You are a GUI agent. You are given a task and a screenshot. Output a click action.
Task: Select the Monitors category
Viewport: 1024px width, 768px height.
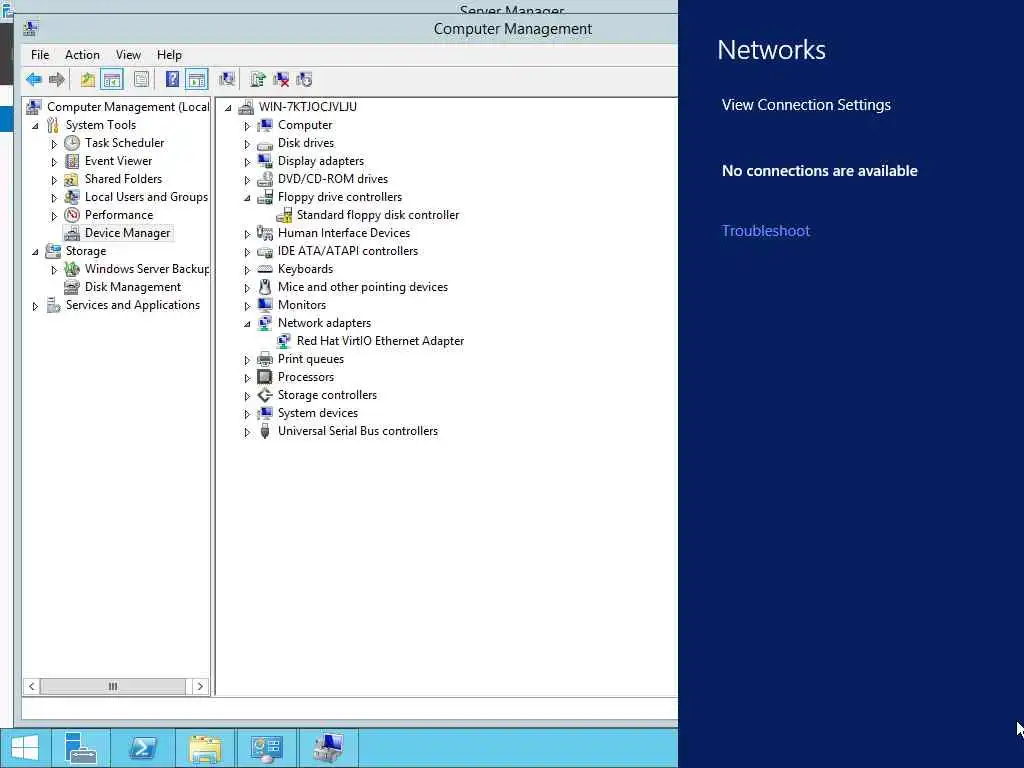coord(302,305)
